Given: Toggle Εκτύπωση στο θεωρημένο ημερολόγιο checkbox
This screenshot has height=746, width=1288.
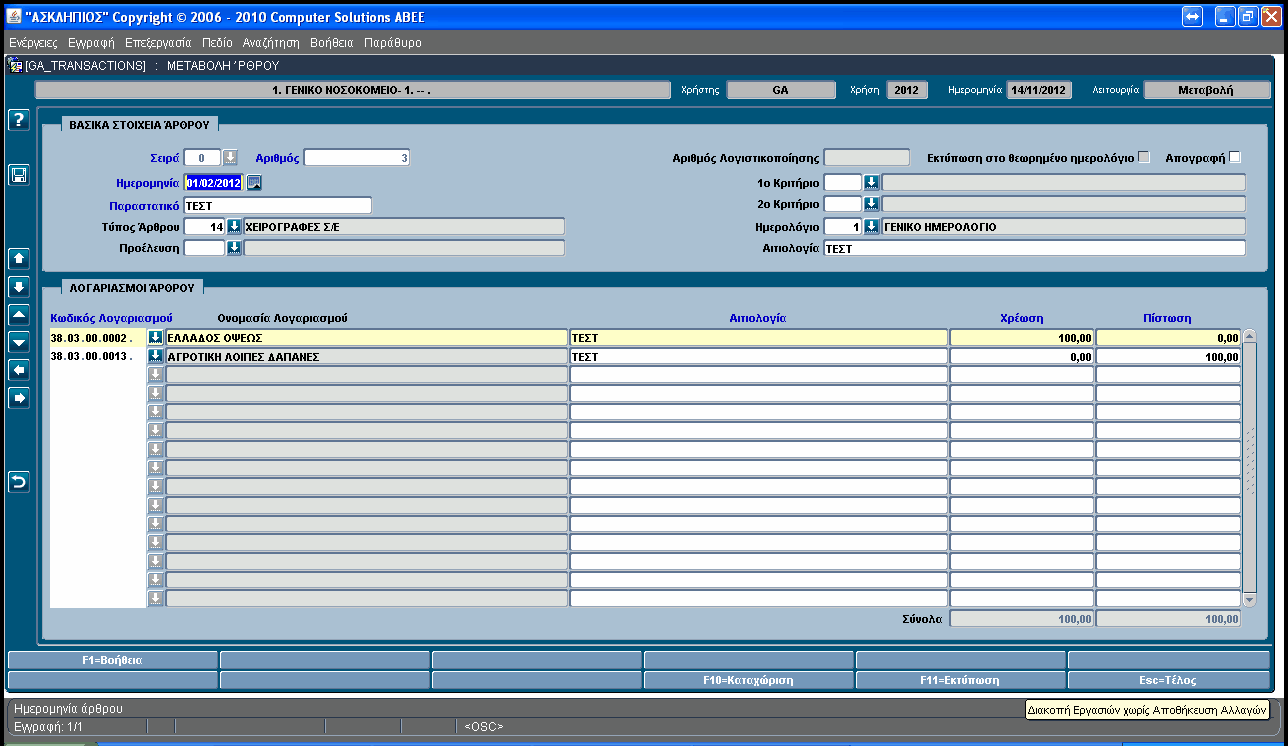Looking at the screenshot, I should point(1144,157).
